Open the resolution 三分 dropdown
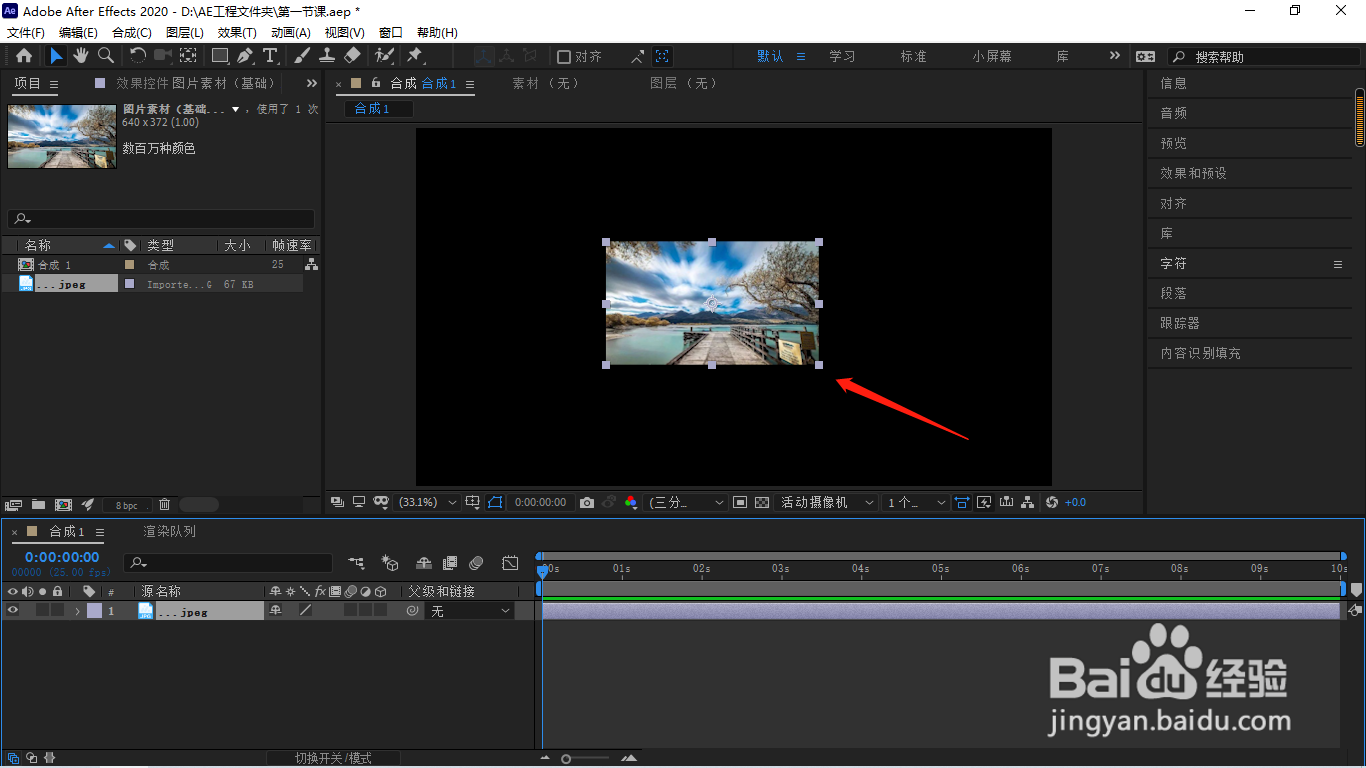This screenshot has height=768, width=1366. point(687,502)
